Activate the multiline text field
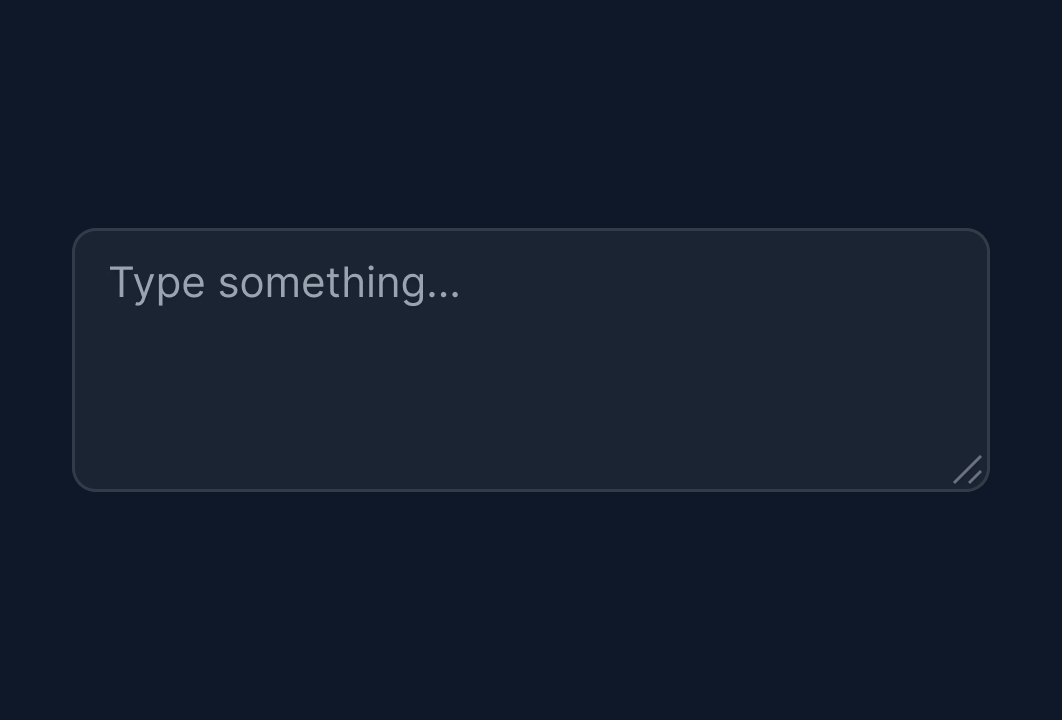This screenshot has width=1062, height=720. pyautogui.click(x=530, y=360)
